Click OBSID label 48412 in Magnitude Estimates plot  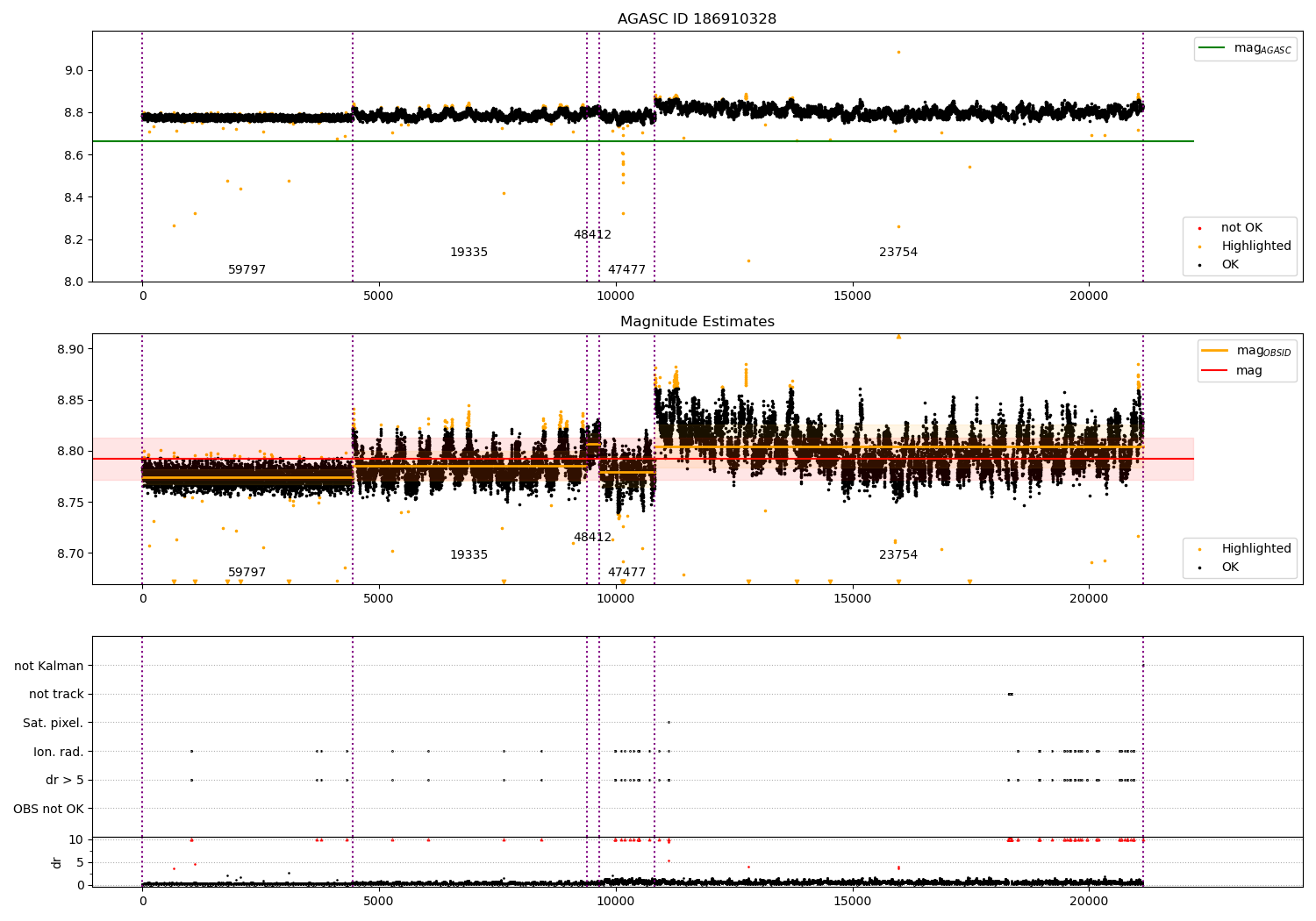point(592,538)
